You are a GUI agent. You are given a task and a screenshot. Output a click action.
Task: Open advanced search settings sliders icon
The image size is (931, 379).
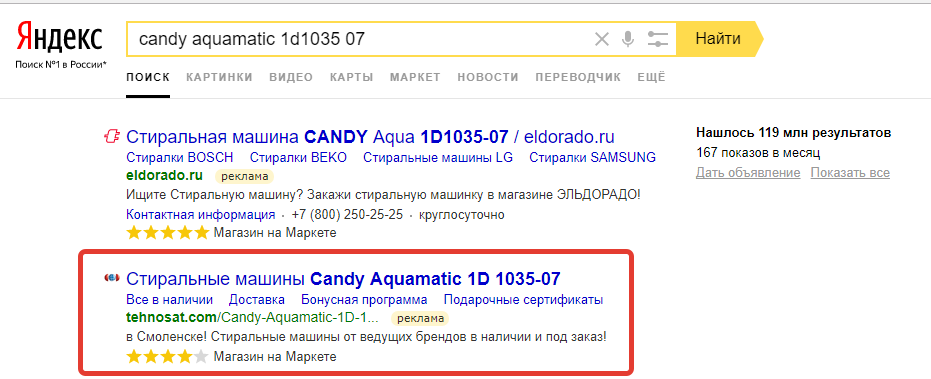click(657, 40)
